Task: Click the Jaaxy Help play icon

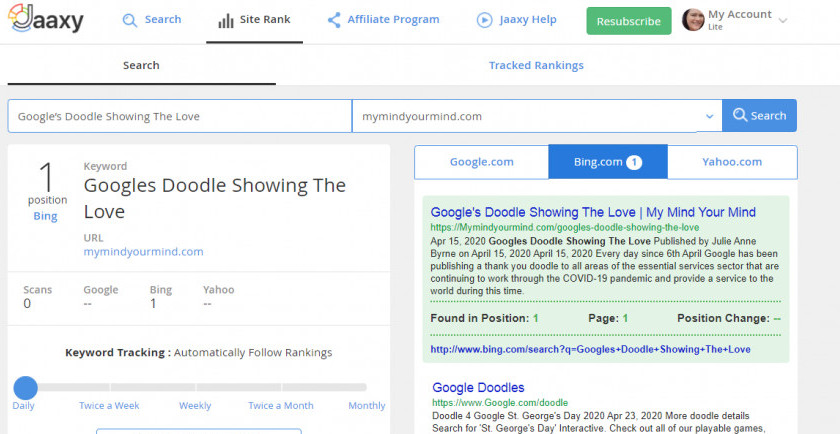Action: pos(484,20)
